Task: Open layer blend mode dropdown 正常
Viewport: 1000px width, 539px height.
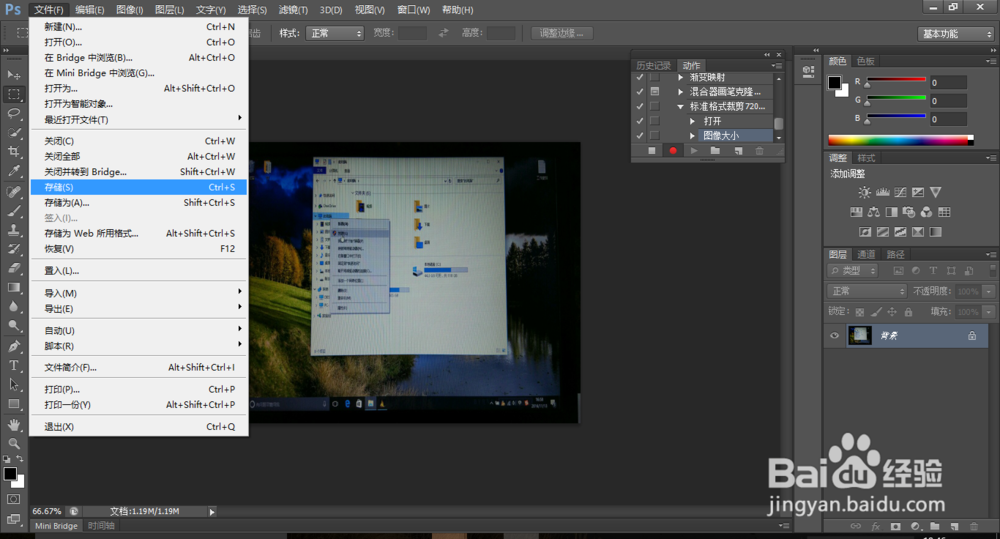Action: (867, 291)
